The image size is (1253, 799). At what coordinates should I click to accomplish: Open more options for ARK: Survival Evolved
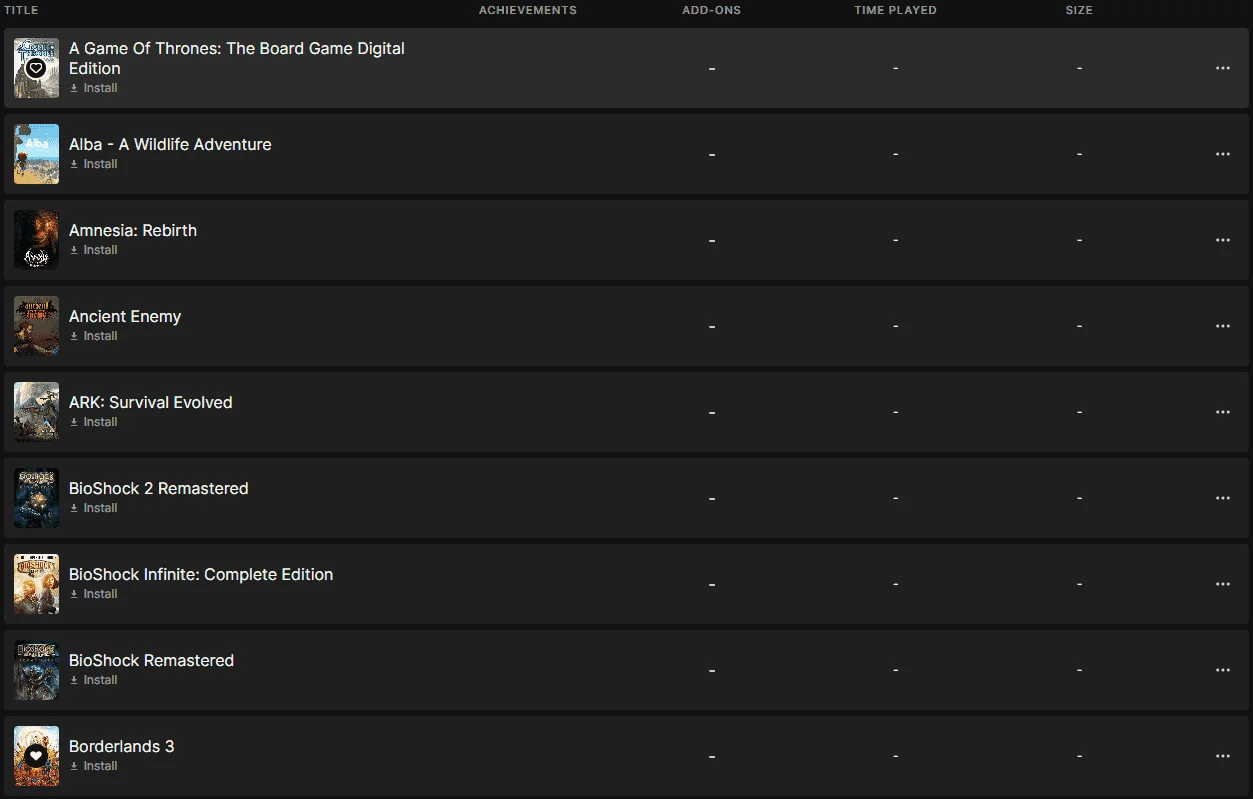tap(1222, 412)
